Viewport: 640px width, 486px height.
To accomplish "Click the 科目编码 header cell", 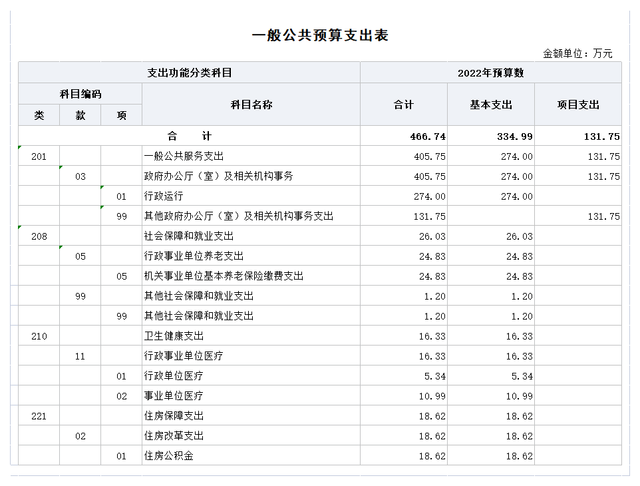I will 80,93.
